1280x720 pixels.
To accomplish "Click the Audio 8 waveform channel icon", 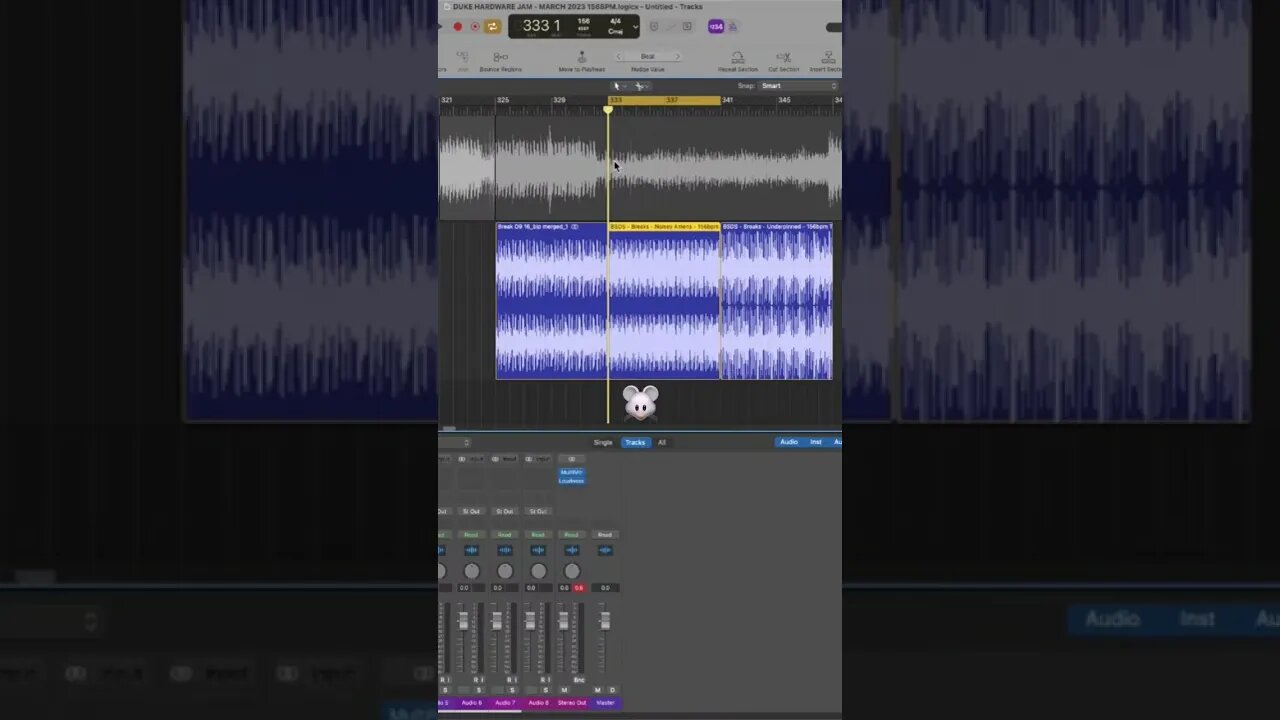I will 538,550.
